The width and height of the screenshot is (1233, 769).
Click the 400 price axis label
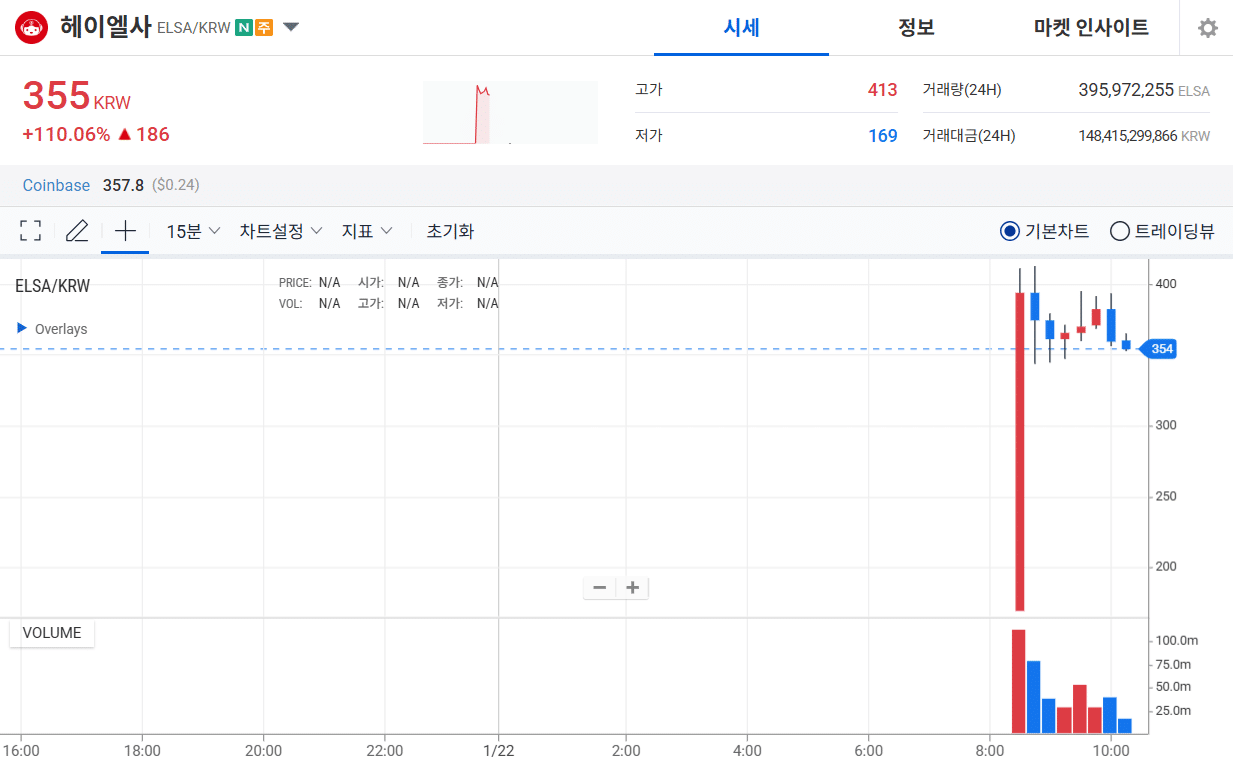pos(1166,284)
